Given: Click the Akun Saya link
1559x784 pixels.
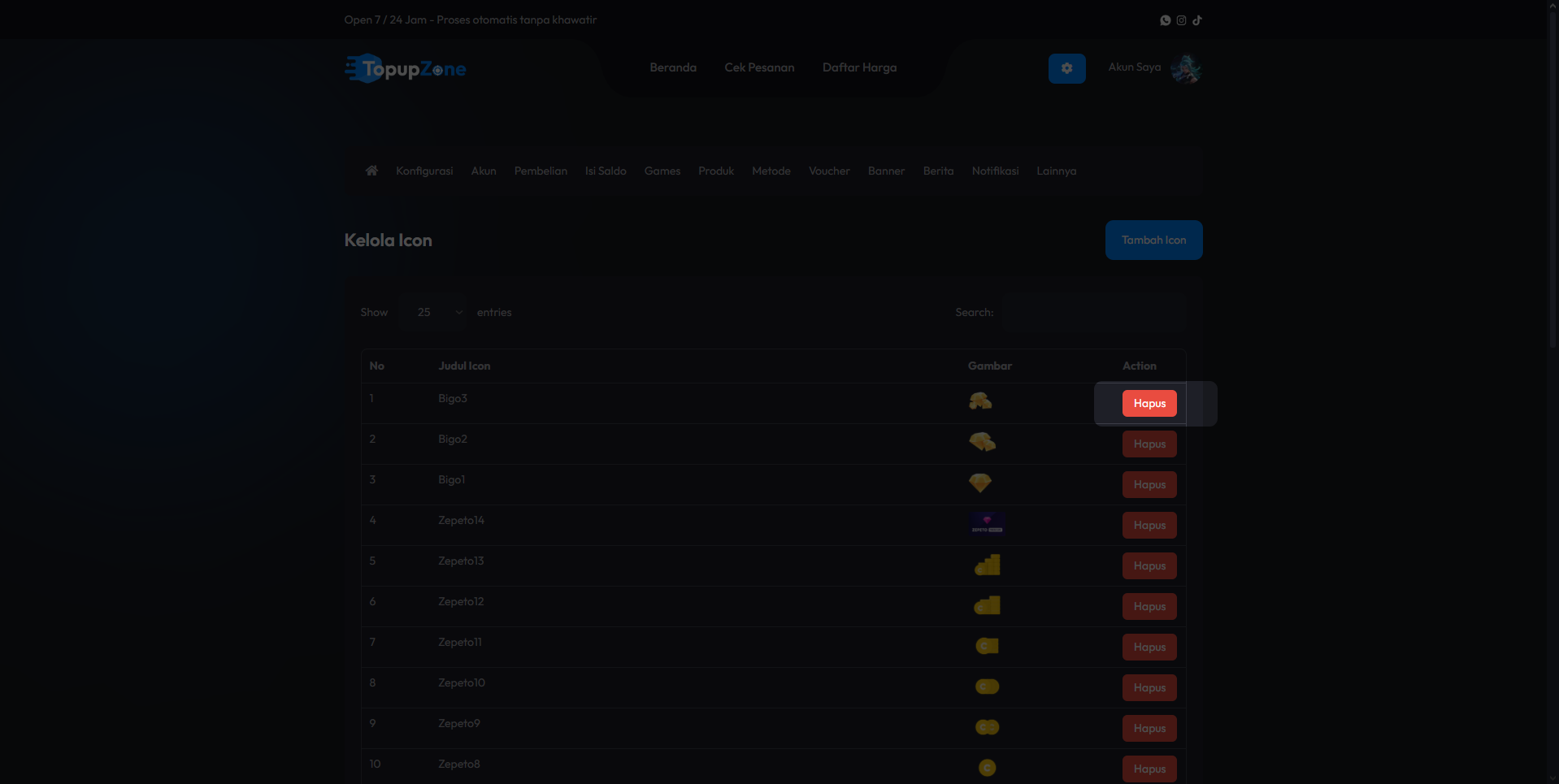Looking at the screenshot, I should [x=1134, y=67].
